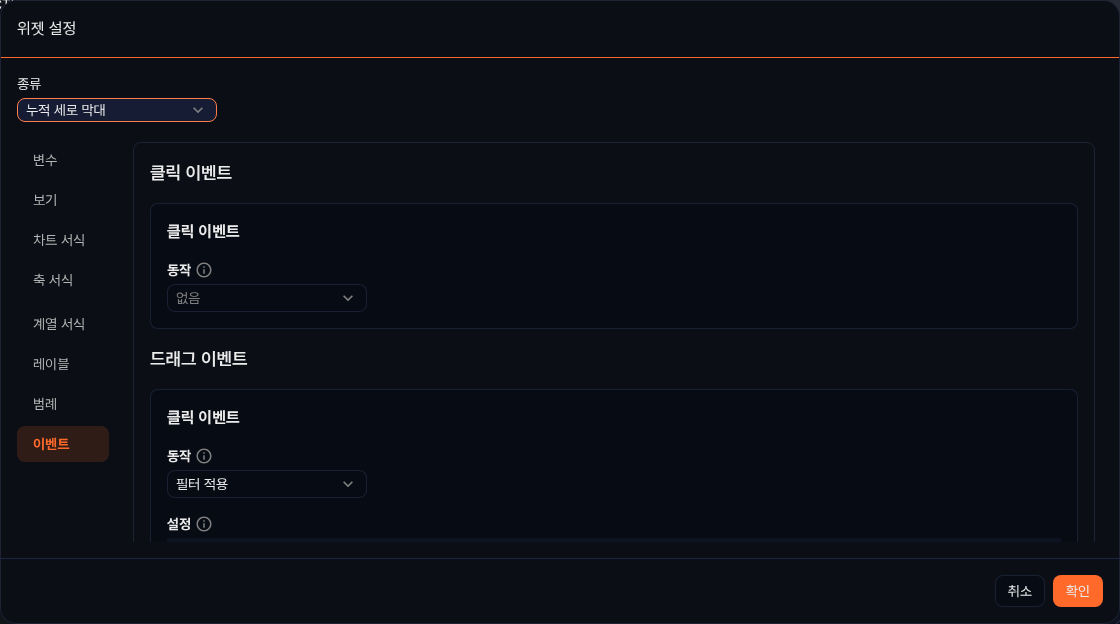The image size is (1120, 624).
Task: Confirm with the orange 확인 button
Action: coord(1077,591)
